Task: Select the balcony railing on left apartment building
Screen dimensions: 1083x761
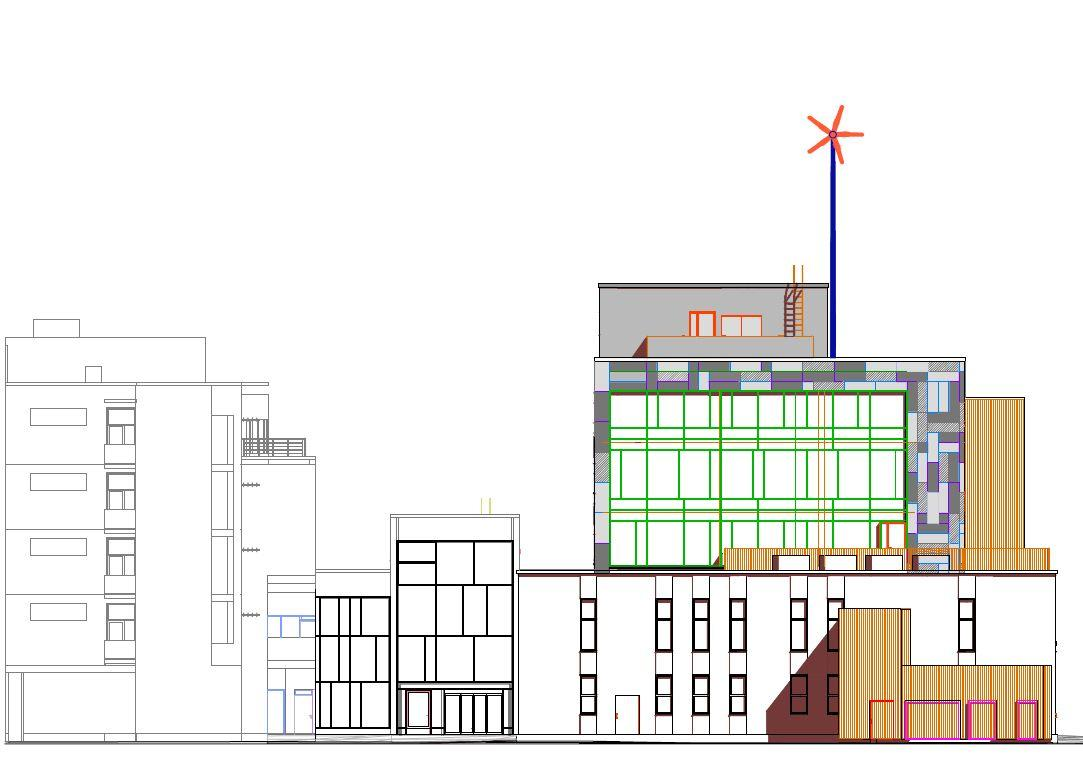Action: pyautogui.click(x=274, y=447)
